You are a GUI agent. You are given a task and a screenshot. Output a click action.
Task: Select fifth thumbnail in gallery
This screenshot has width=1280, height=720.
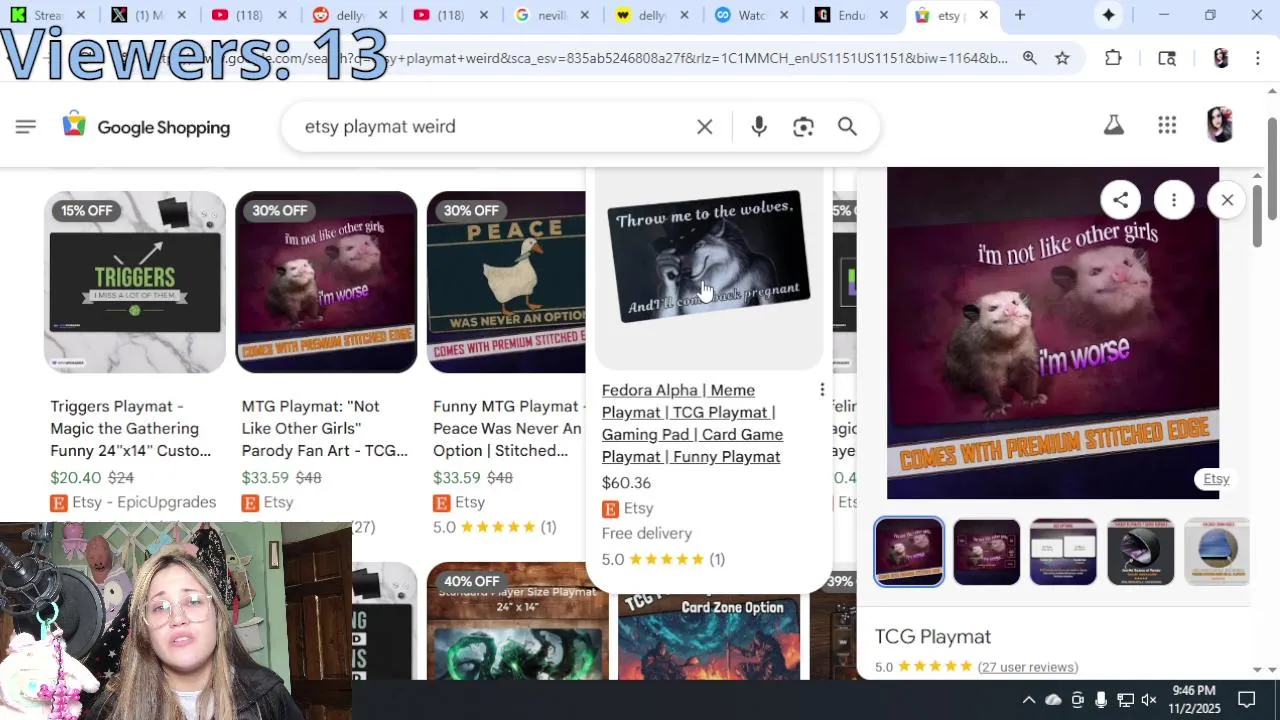coord(1216,551)
